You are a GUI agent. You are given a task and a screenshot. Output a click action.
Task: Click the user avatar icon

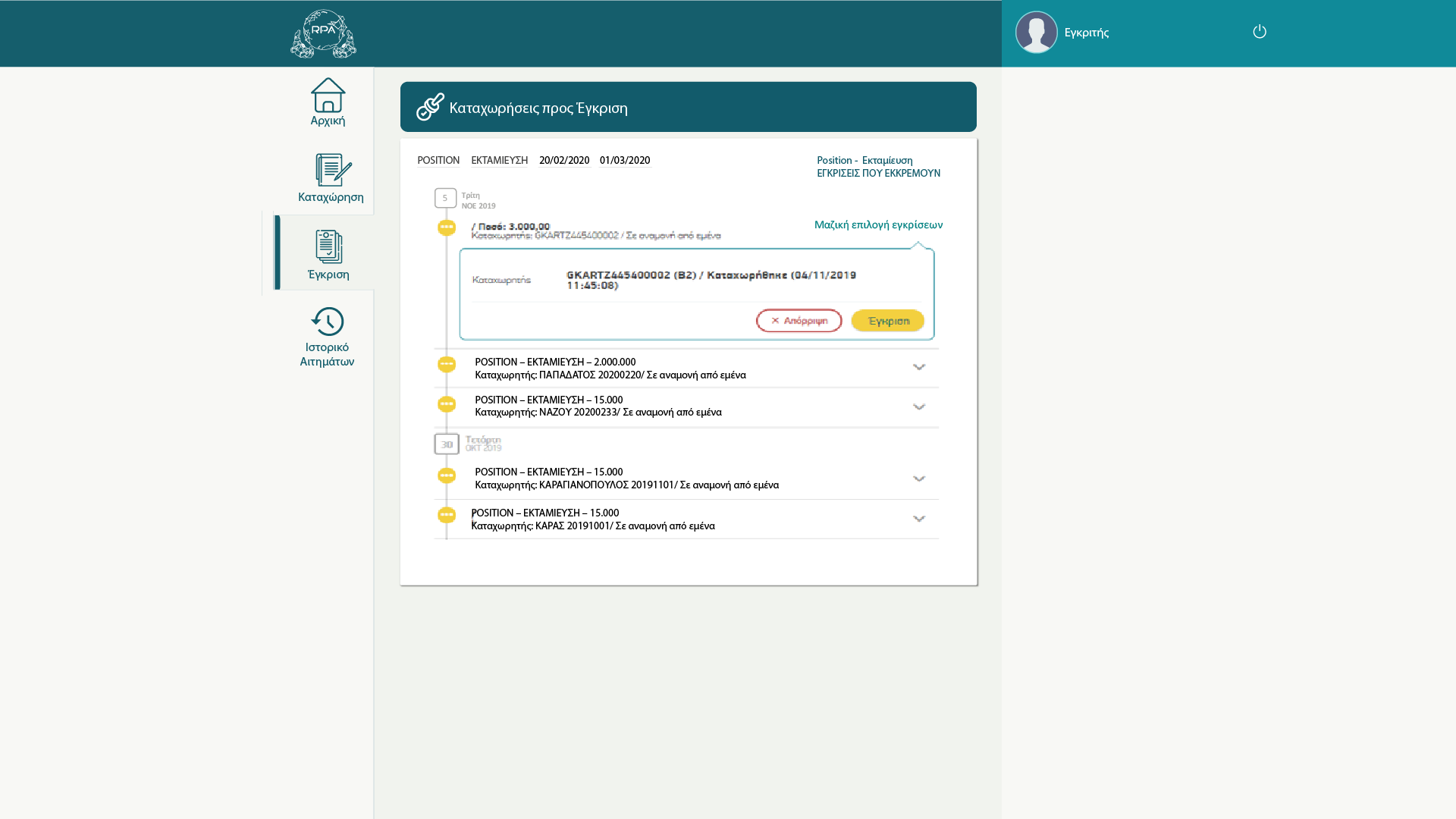click(1036, 32)
